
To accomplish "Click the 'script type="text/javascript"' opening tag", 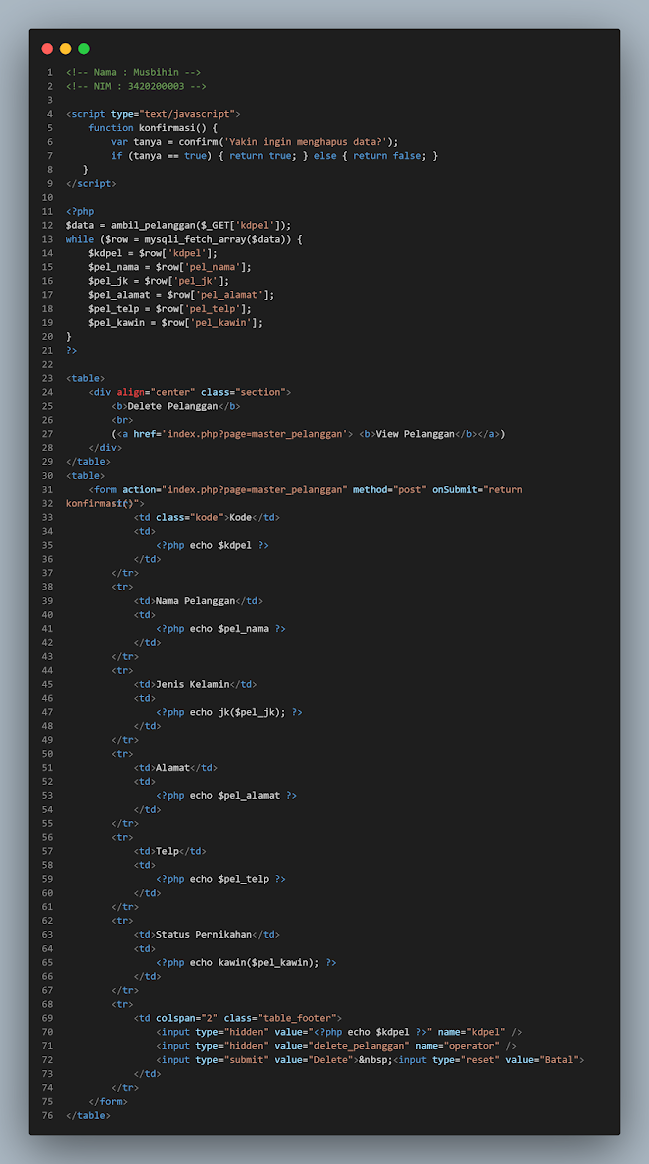I will pos(153,114).
